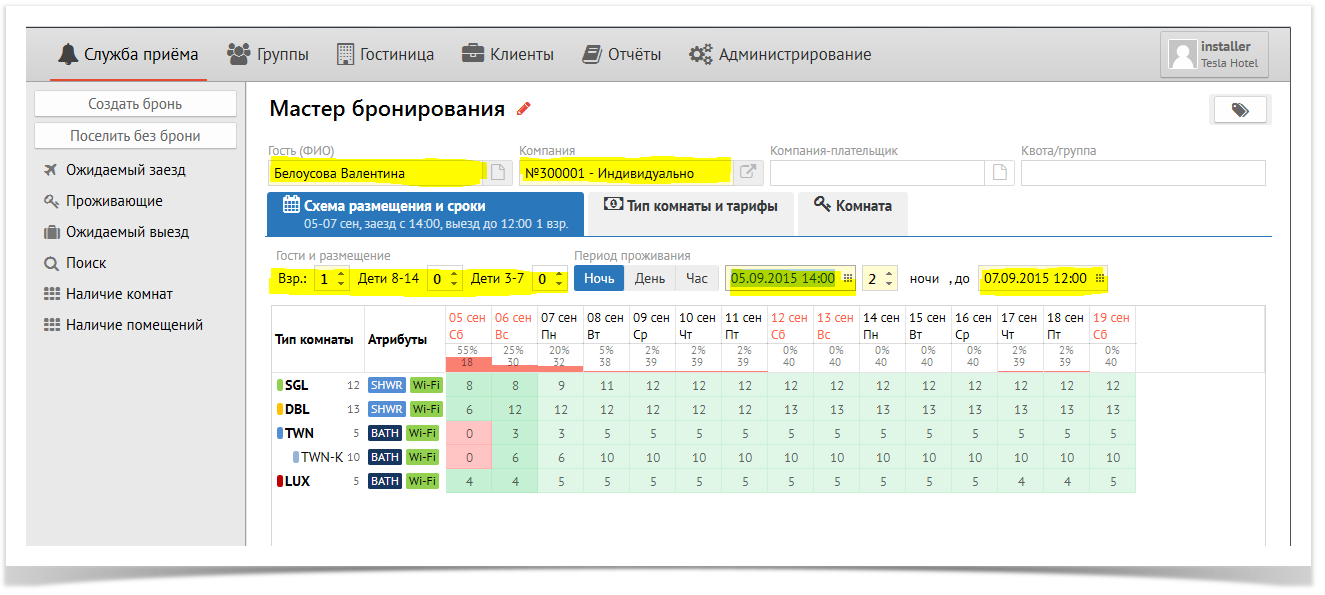
Task: Click the Создать бронь button
Action: click(135, 104)
